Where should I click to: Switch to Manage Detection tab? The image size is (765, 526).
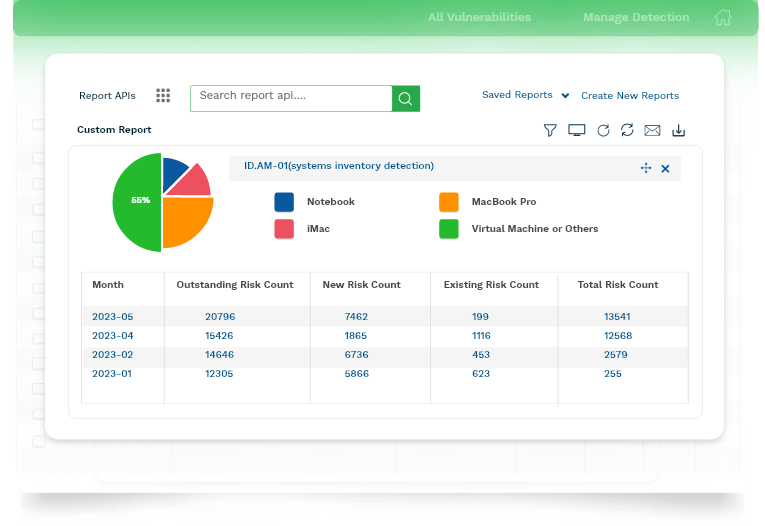point(636,17)
